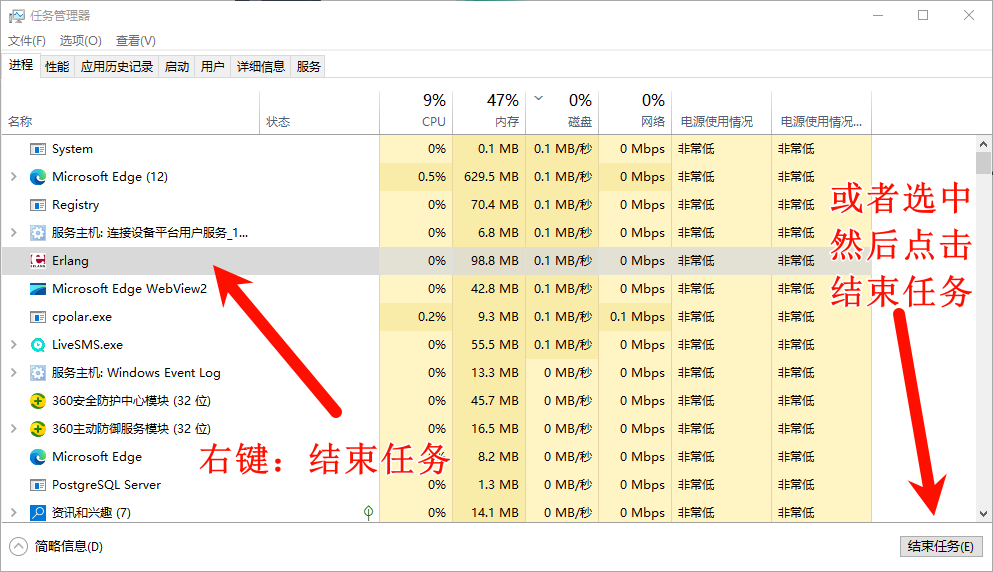Switch to the 服务 tab
This screenshot has height=572, width=993.
(308, 67)
